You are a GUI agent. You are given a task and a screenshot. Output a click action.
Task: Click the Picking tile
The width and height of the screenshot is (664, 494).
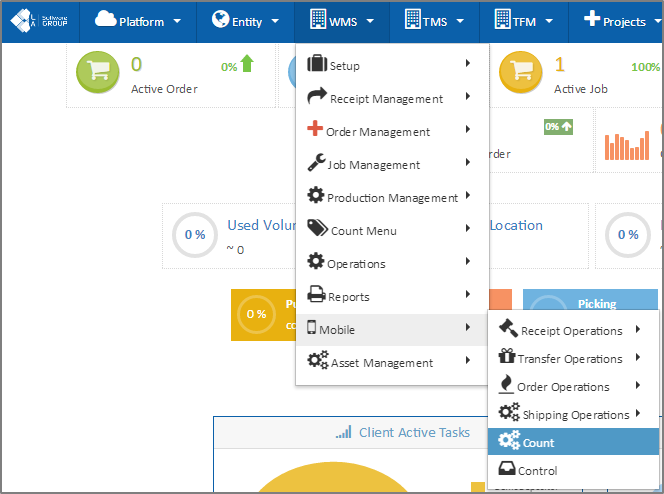590,300
